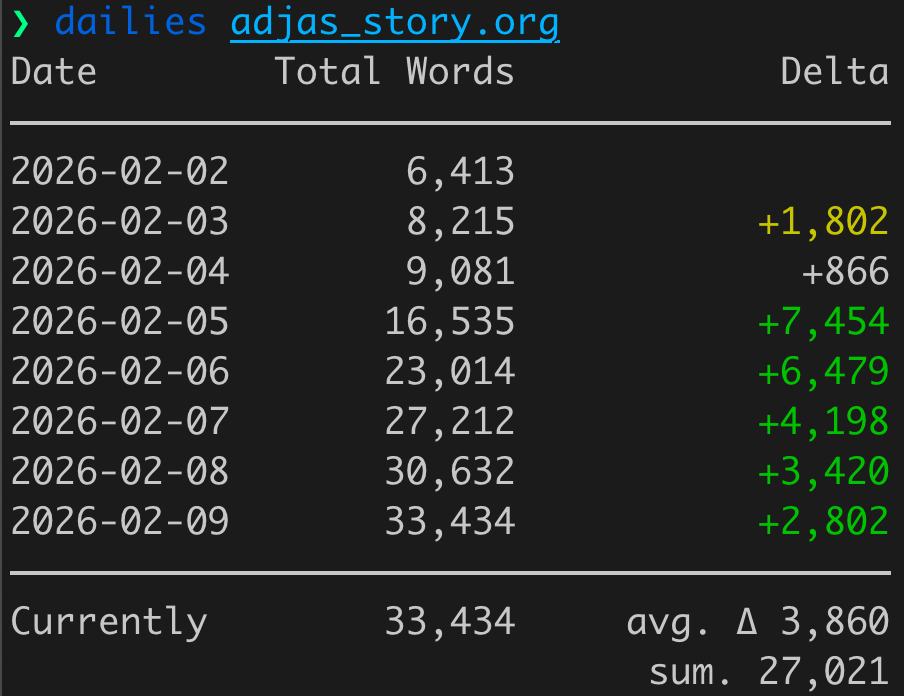The height and width of the screenshot is (696, 904).
Task: Click the Total Words column header
Action: (394, 72)
